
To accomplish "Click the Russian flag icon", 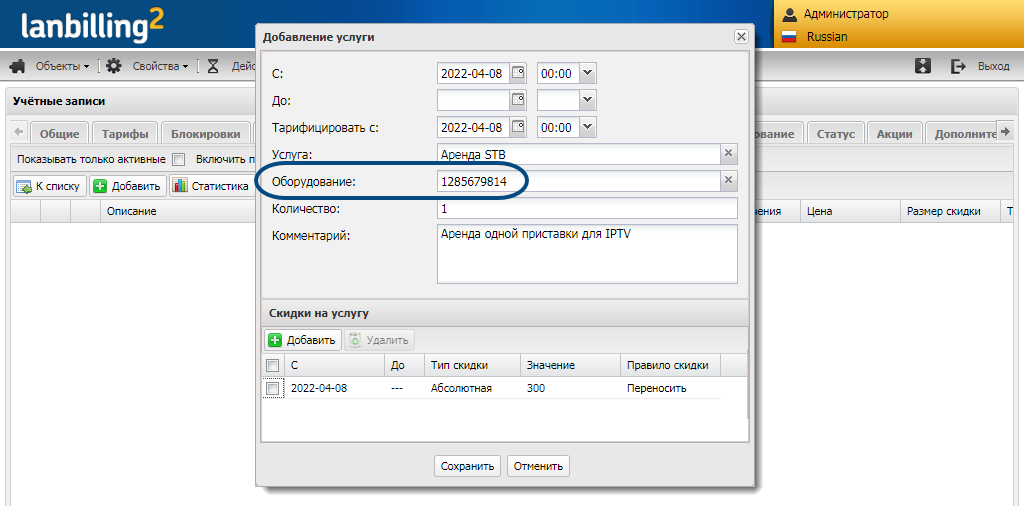I will (x=790, y=37).
